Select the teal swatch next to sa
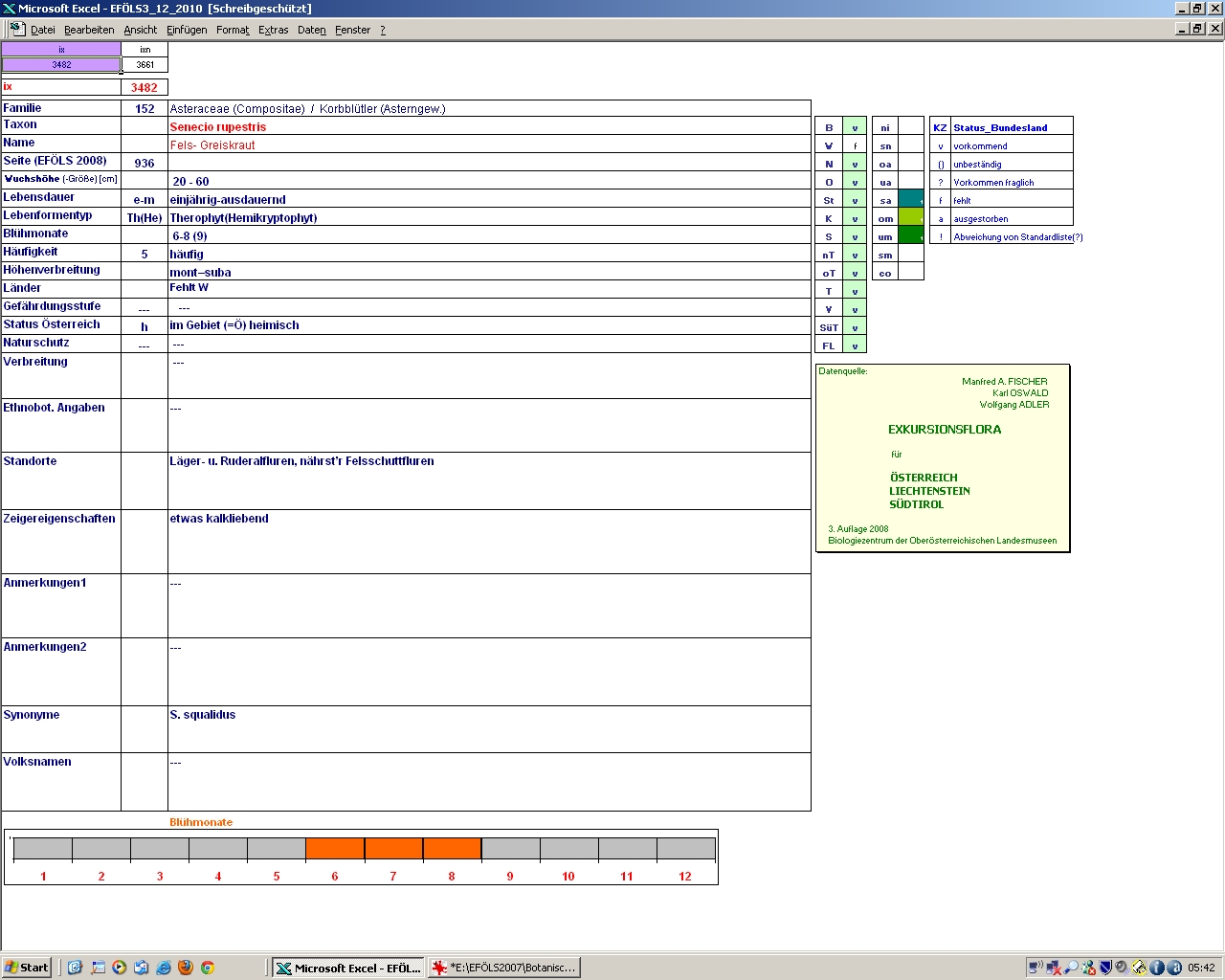The width and height of the screenshot is (1225, 980). [x=911, y=200]
